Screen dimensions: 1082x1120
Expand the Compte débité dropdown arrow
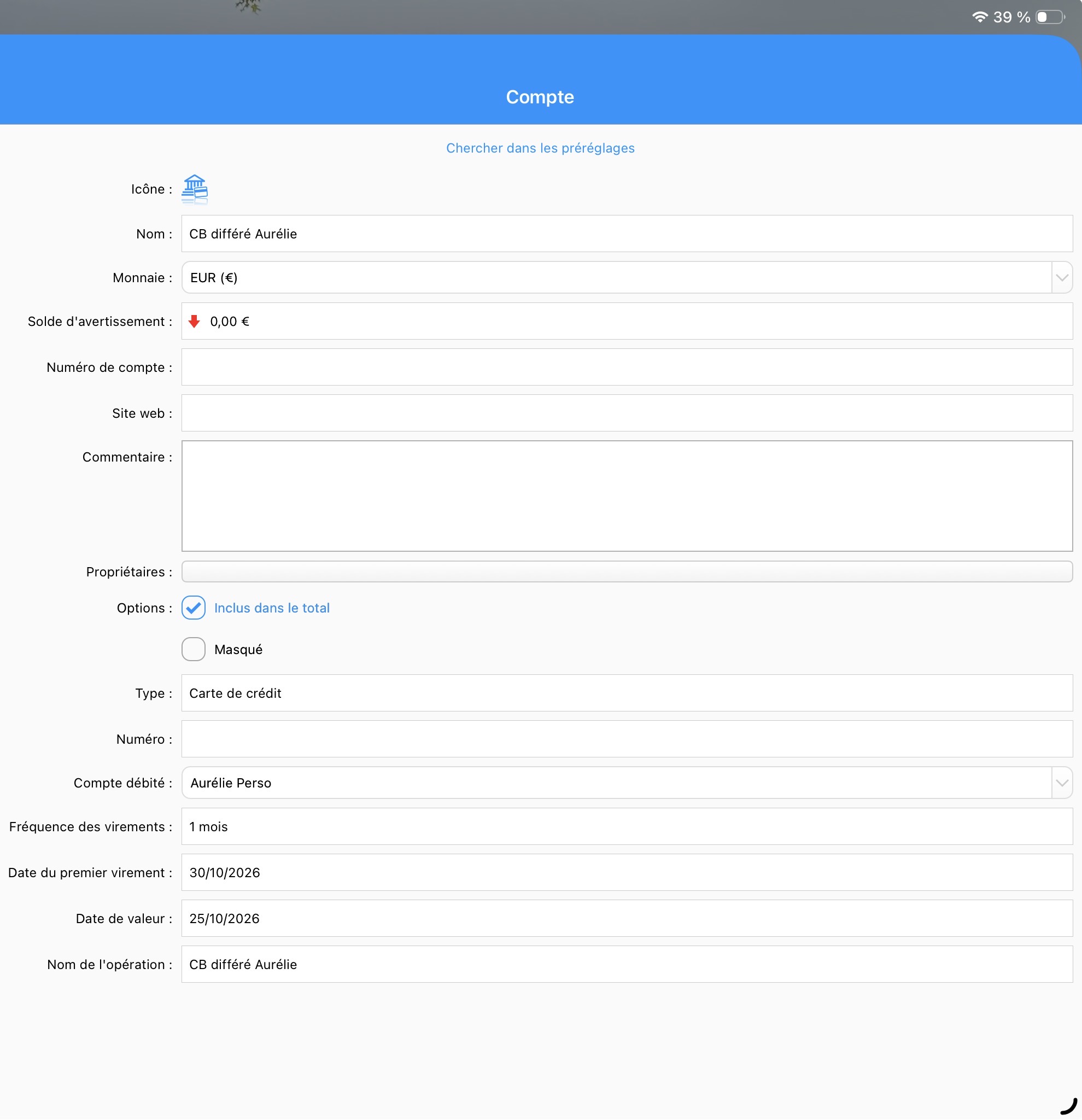tap(1062, 783)
